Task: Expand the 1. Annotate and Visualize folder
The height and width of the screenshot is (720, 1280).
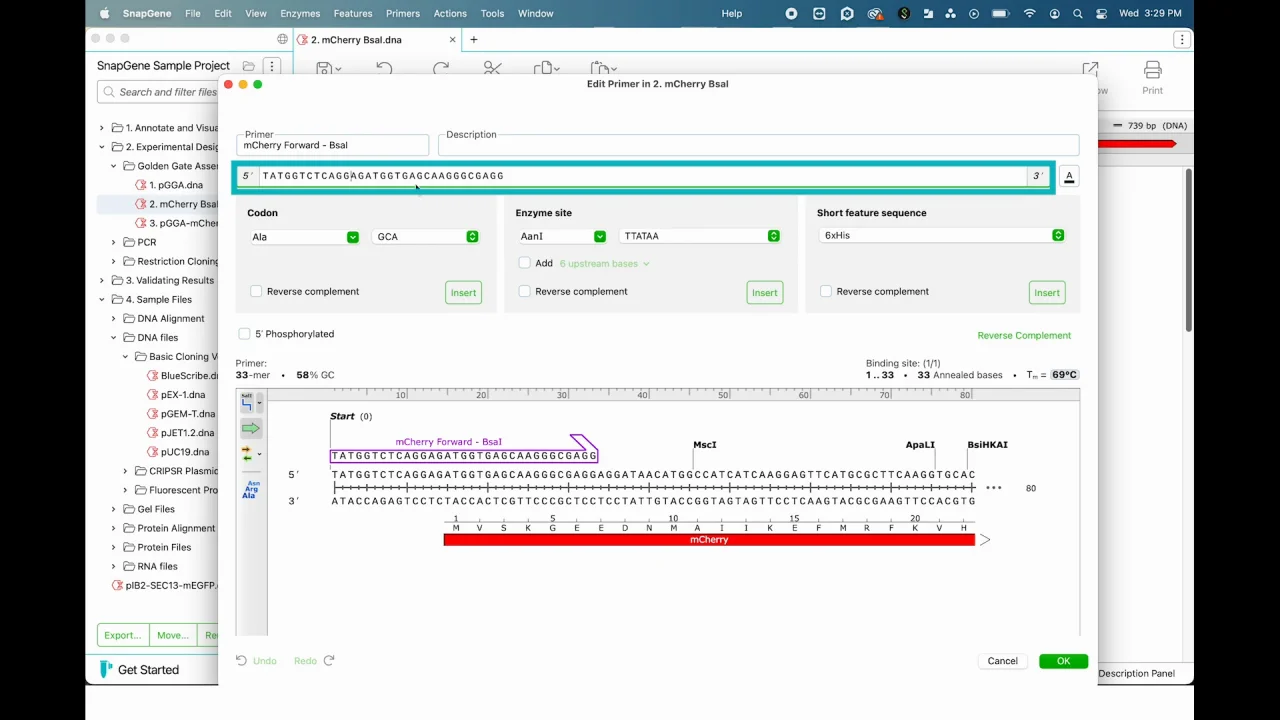Action: click(x=101, y=128)
